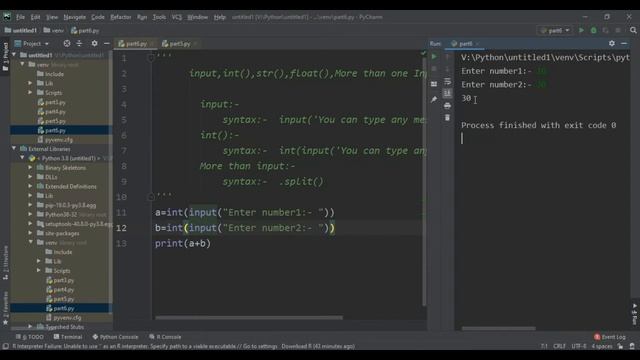640x360 pixels.
Task: Click the tool windows icon at the status bar's left corner
Action: click(x=5, y=347)
